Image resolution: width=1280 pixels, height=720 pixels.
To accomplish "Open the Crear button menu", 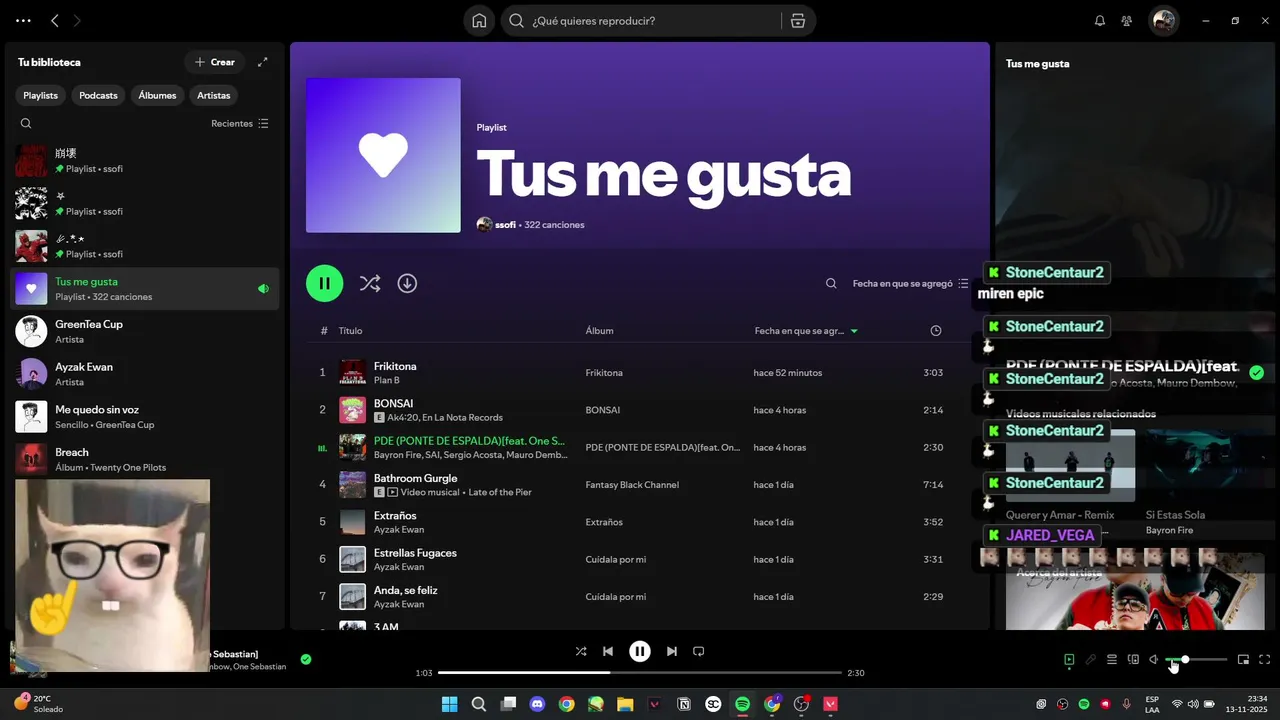I will tap(214, 62).
